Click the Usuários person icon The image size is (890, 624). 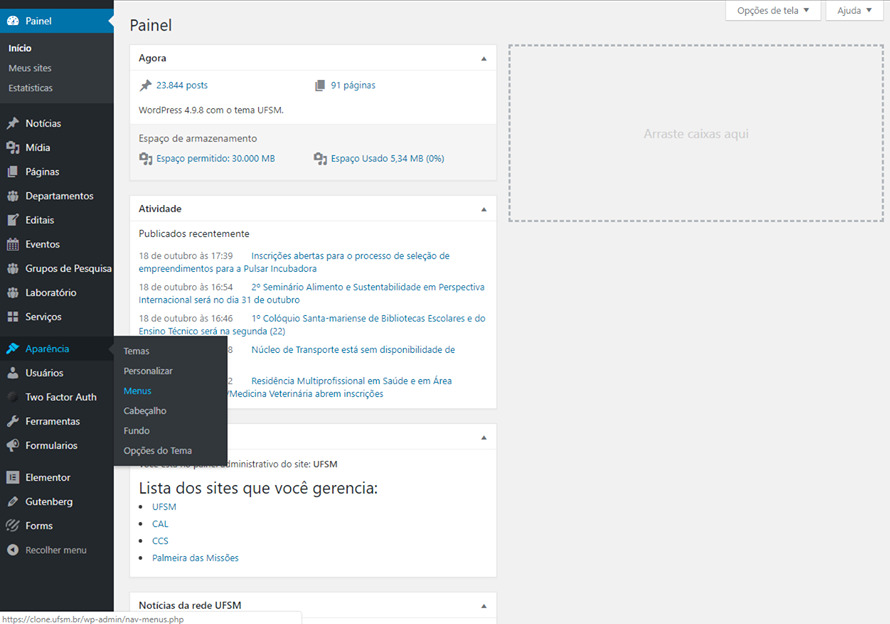click(x=13, y=373)
